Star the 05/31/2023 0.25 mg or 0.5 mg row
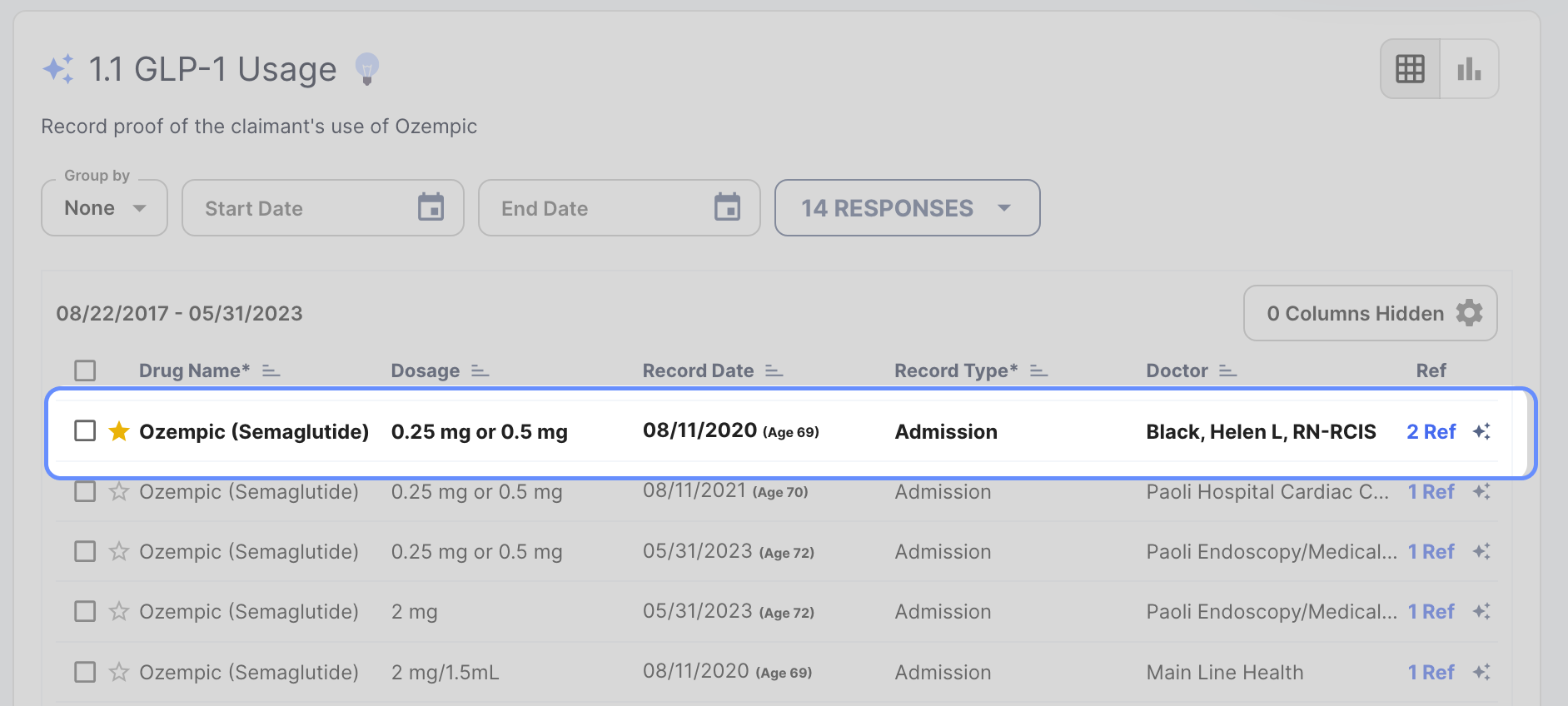The image size is (1568, 706). coord(119,551)
